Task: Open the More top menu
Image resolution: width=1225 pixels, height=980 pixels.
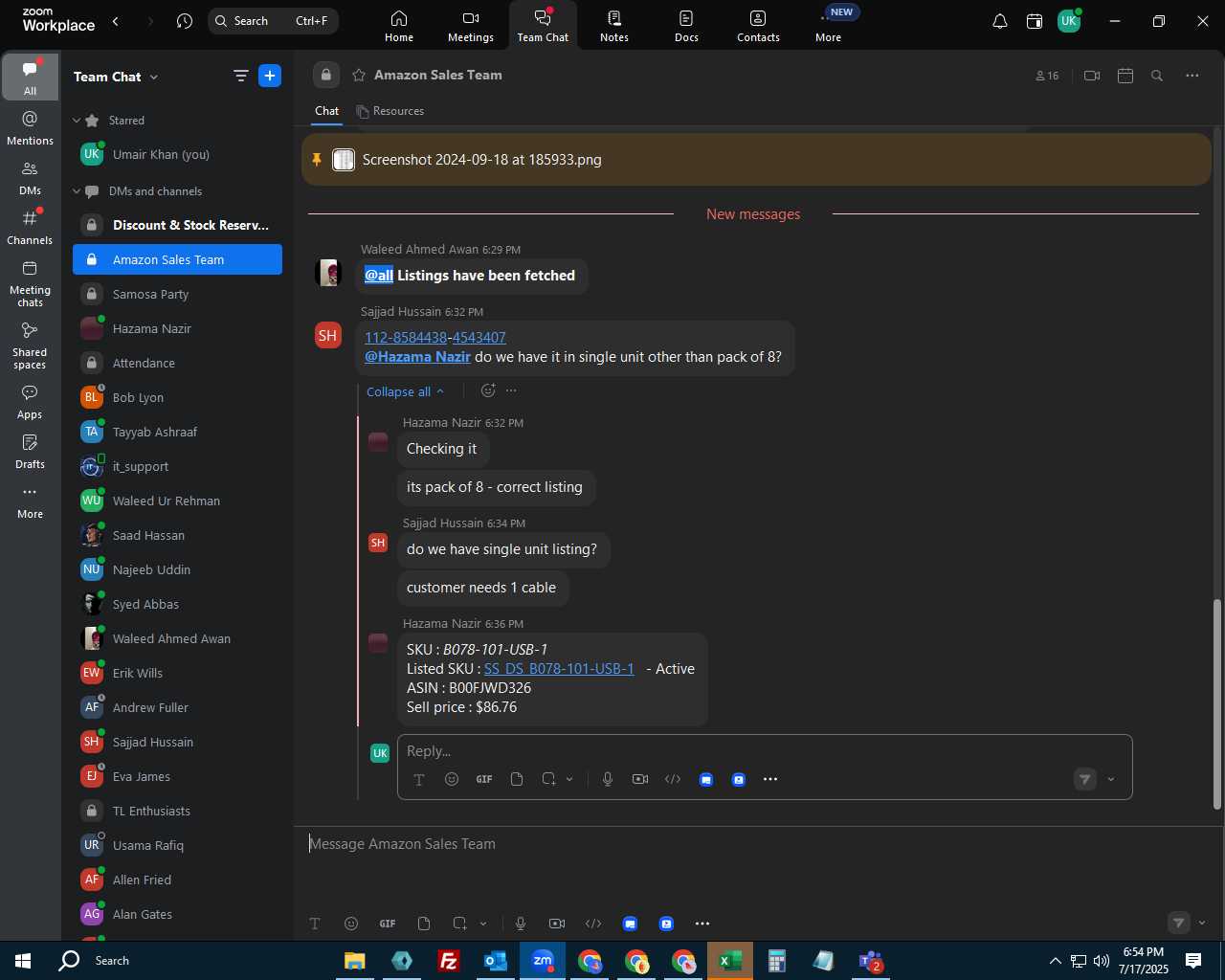Action: 829,26
